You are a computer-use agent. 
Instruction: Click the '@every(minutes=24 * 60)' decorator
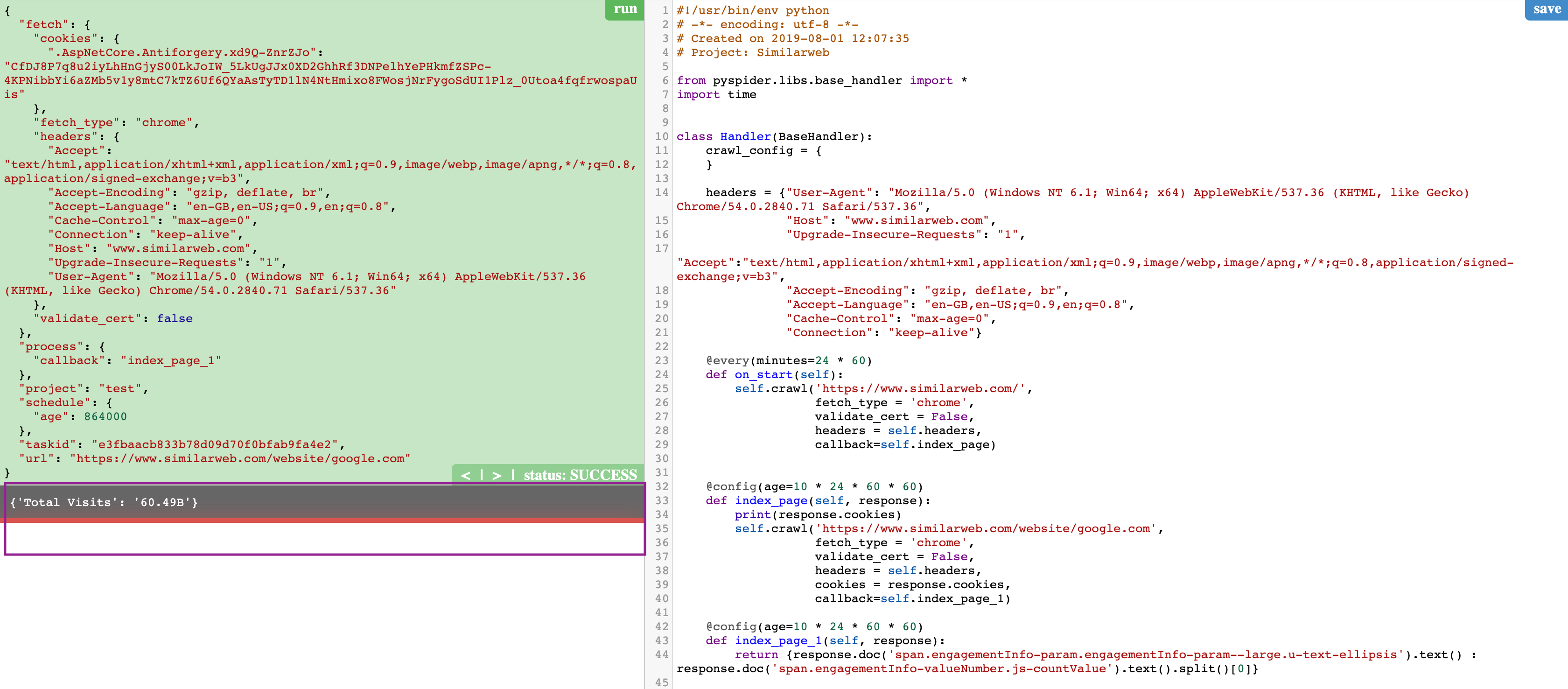click(x=789, y=360)
